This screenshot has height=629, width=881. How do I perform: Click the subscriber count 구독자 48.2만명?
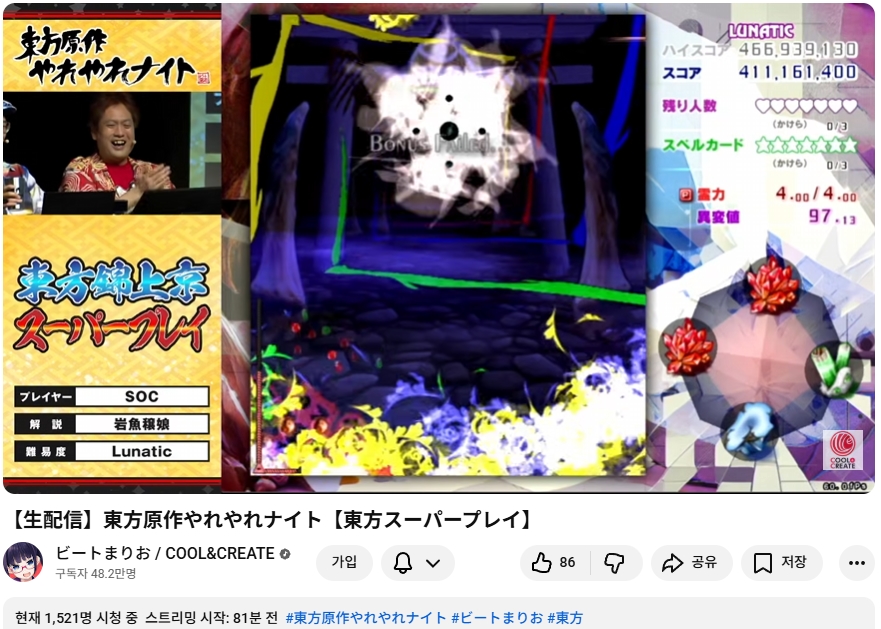click(x=96, y=574)
